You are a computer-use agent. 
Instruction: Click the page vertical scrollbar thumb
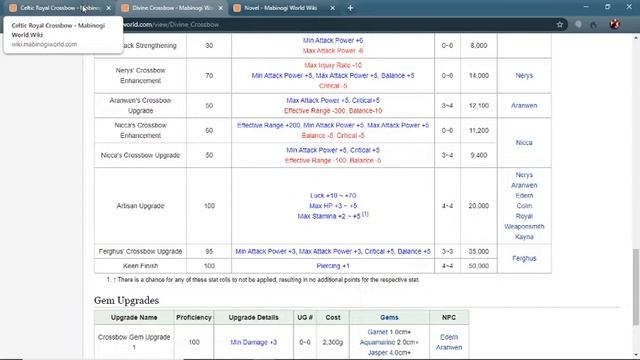click(x=636, y=287)
